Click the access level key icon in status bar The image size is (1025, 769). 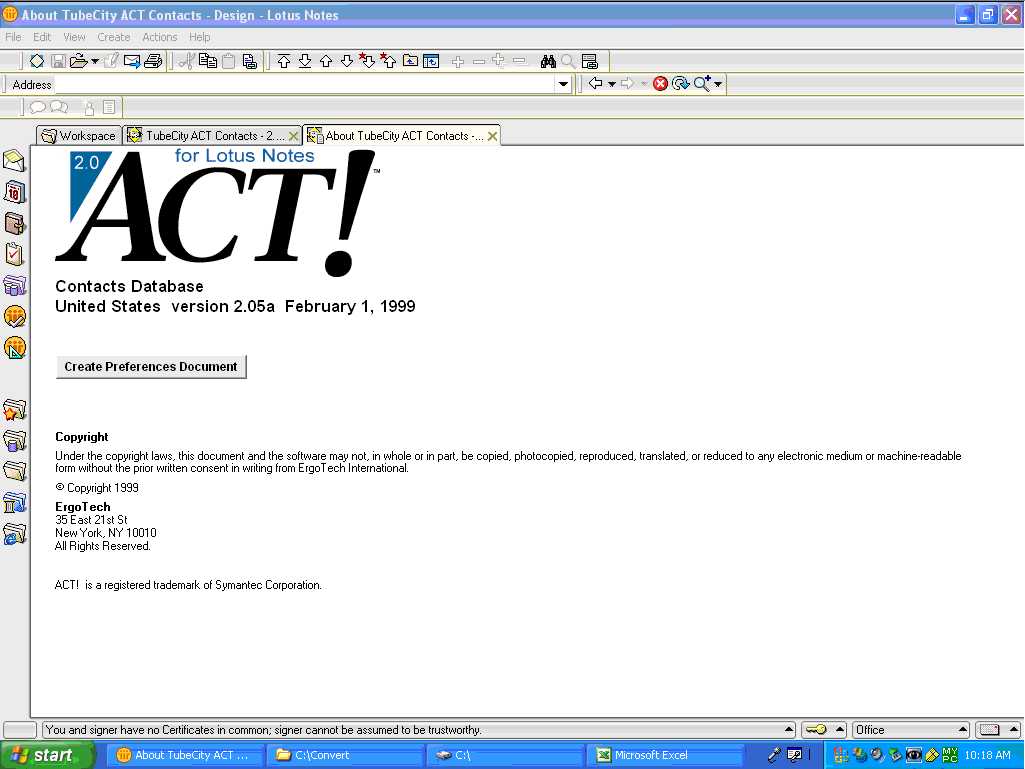(x=816, y=729)
